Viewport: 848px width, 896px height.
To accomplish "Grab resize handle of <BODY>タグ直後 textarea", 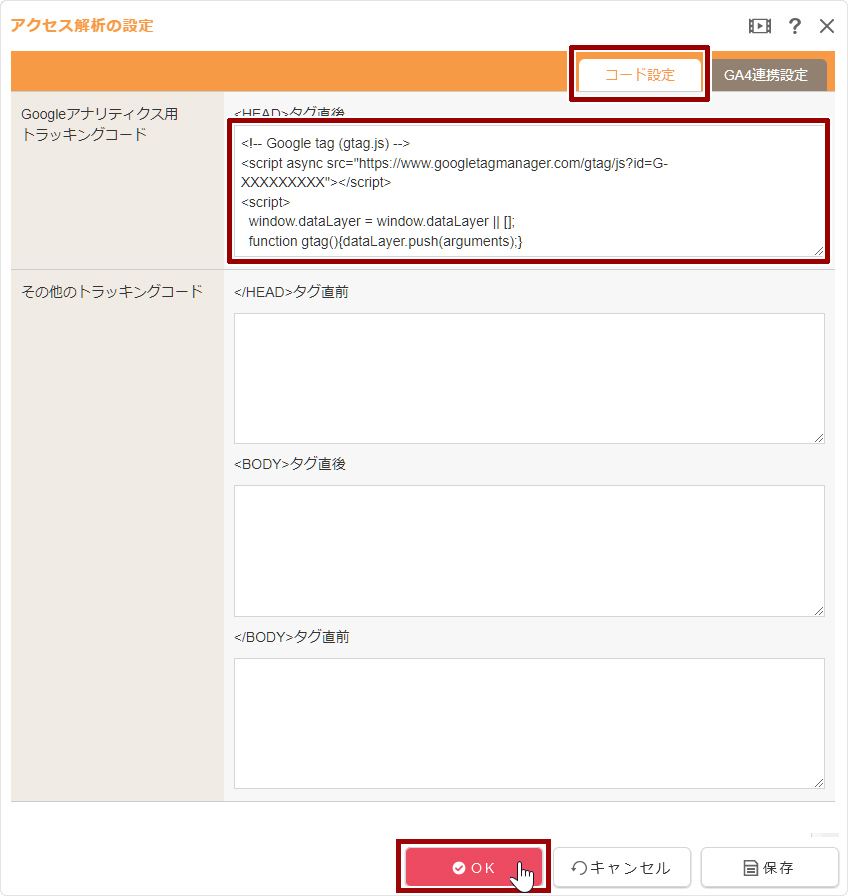I will tap(819, 611).
